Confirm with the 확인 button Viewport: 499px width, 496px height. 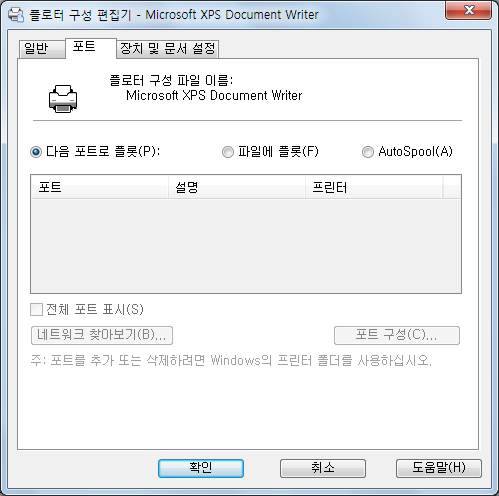[201, 468]
